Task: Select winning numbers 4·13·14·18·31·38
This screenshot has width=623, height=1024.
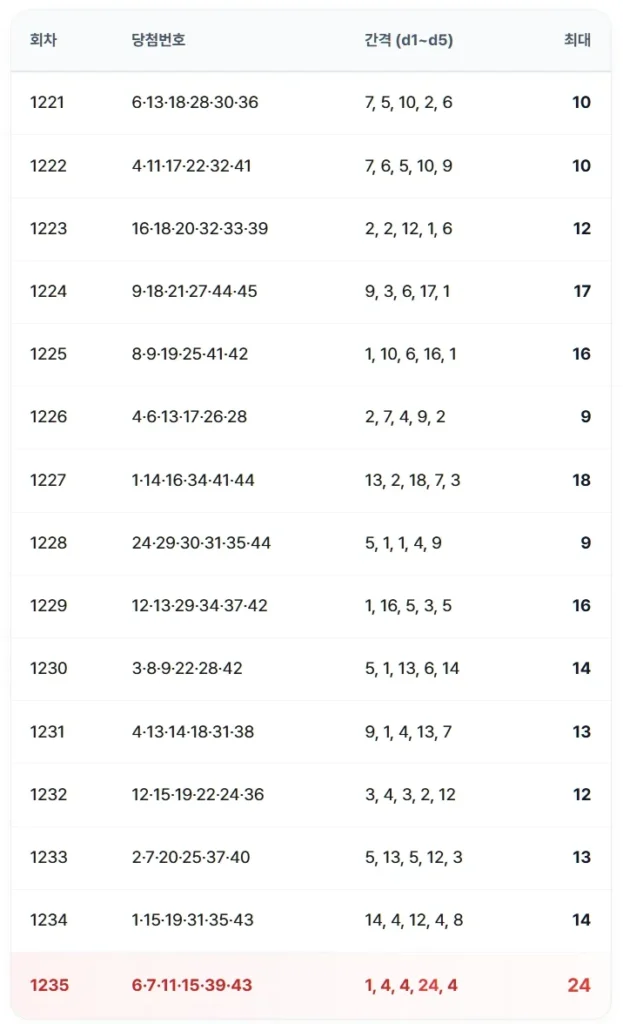Action: click(x=193, y=731)
